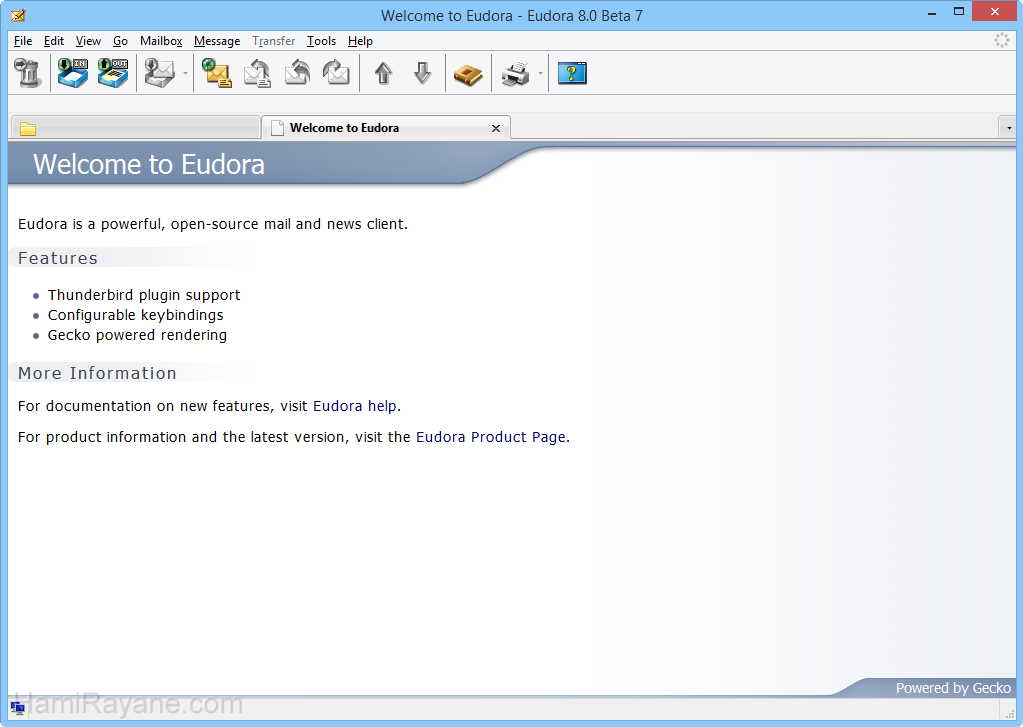Follow the Eudora Product Page link
The height and width of the screenshot is (727, 1023).
(491, 437)
